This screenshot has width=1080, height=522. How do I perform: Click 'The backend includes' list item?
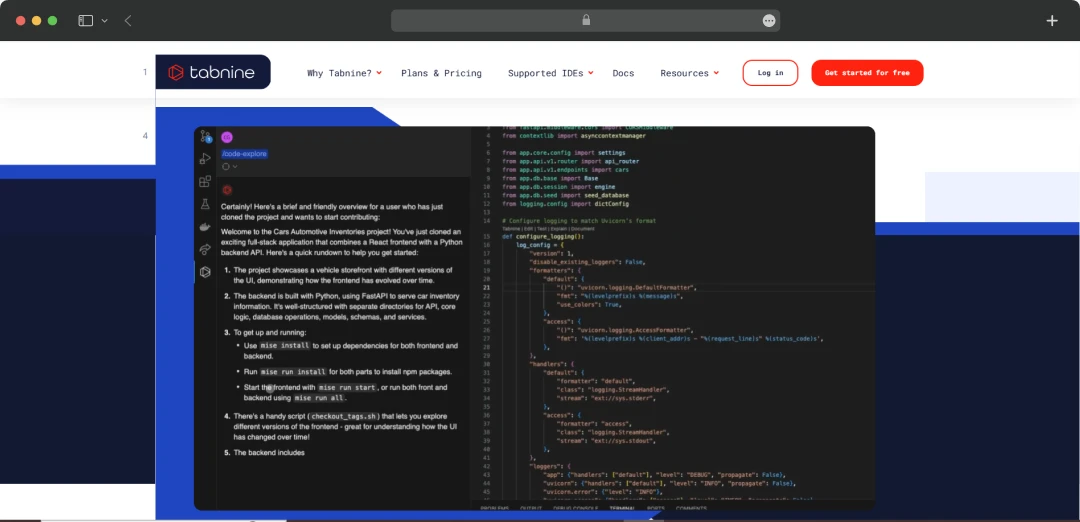click(x=269, y=453)
